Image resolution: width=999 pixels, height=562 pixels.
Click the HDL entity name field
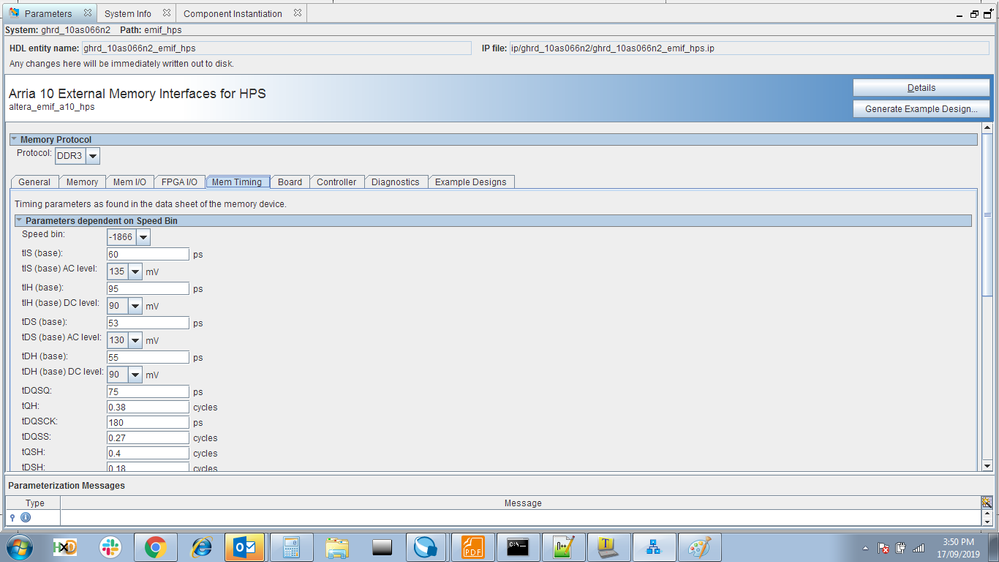277,48
